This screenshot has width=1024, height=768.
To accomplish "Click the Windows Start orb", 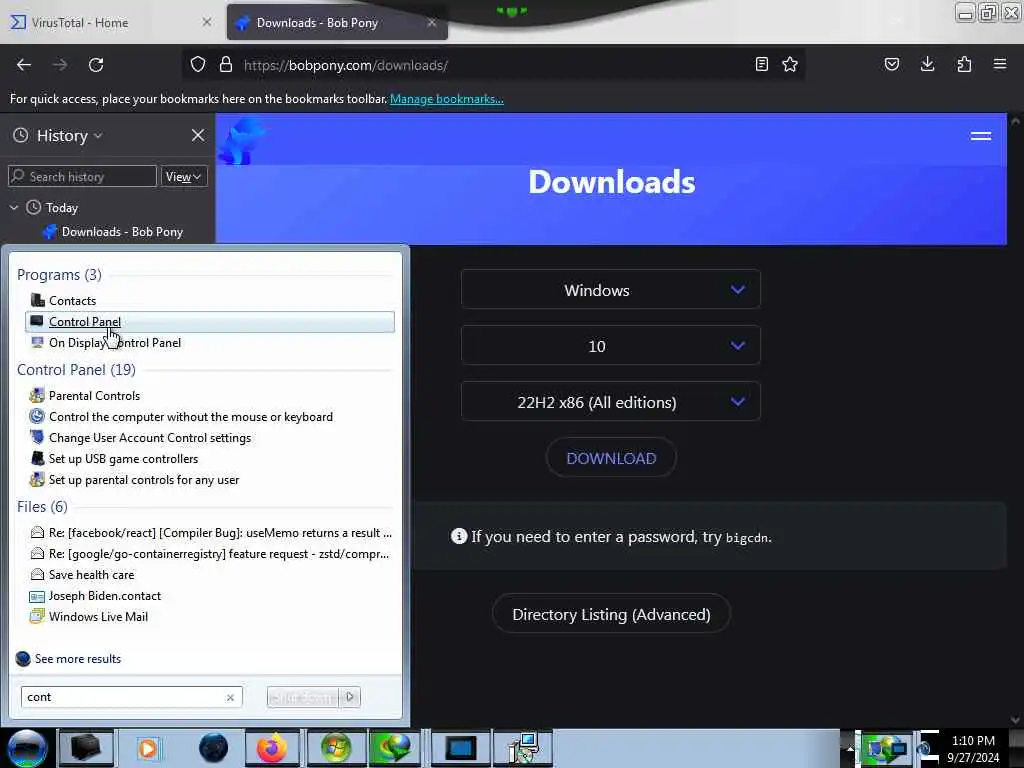I will pyautogui.click(x=27, y=748).
